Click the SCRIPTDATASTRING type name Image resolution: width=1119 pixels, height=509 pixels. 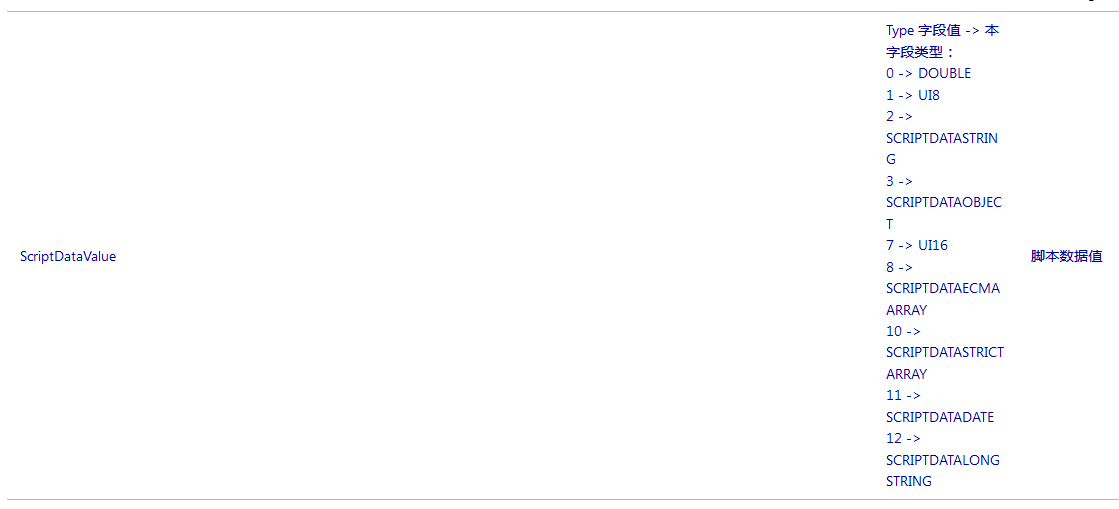click(941, 138)
